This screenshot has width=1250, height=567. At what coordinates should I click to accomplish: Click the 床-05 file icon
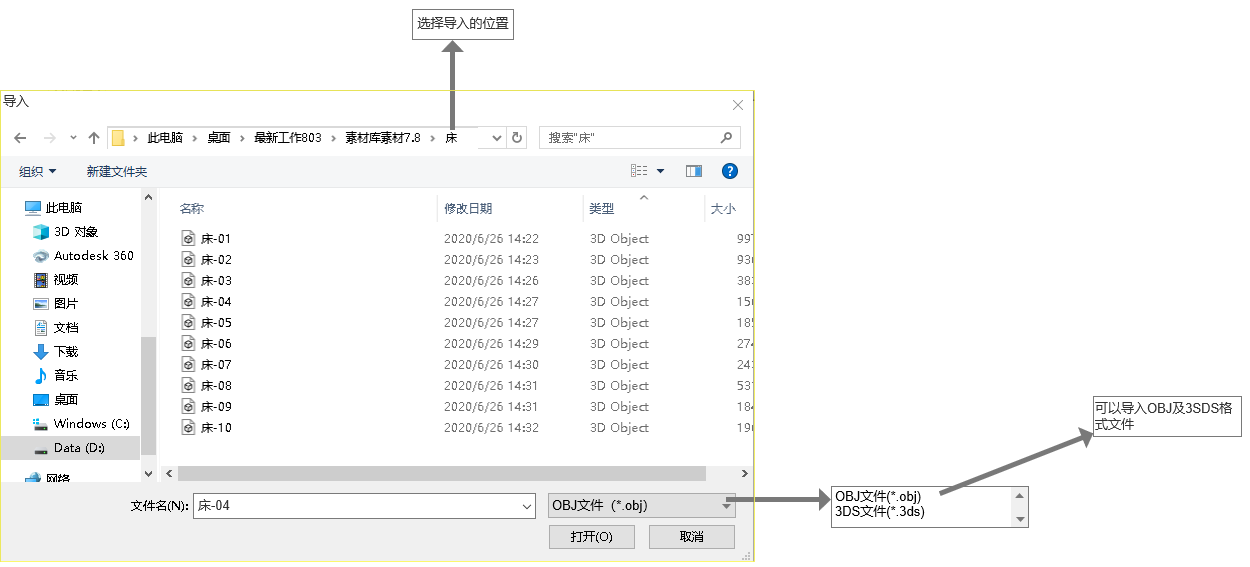pos(188,322)
